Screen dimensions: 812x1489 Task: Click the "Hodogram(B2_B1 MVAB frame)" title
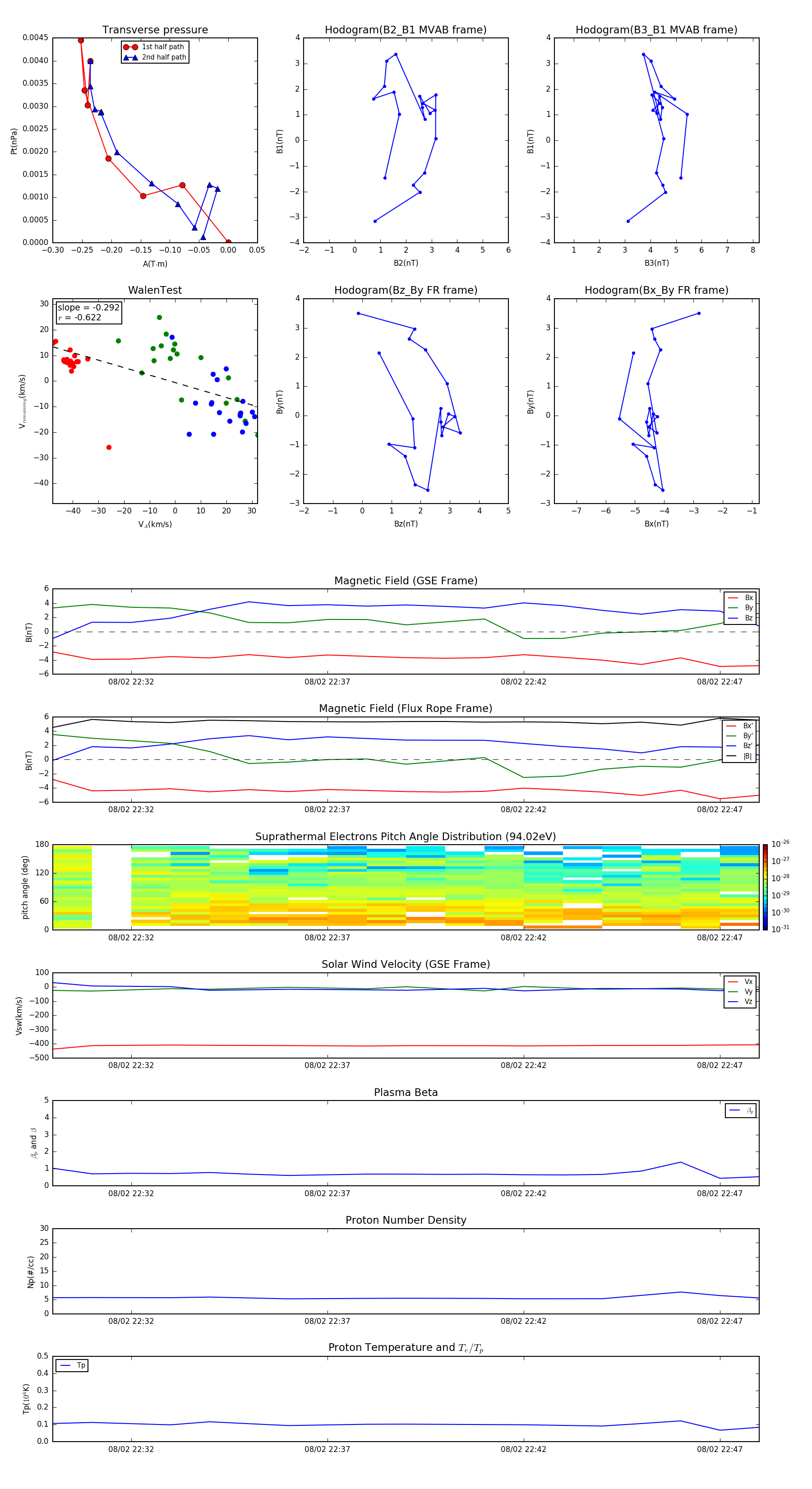tap(406, 30)
